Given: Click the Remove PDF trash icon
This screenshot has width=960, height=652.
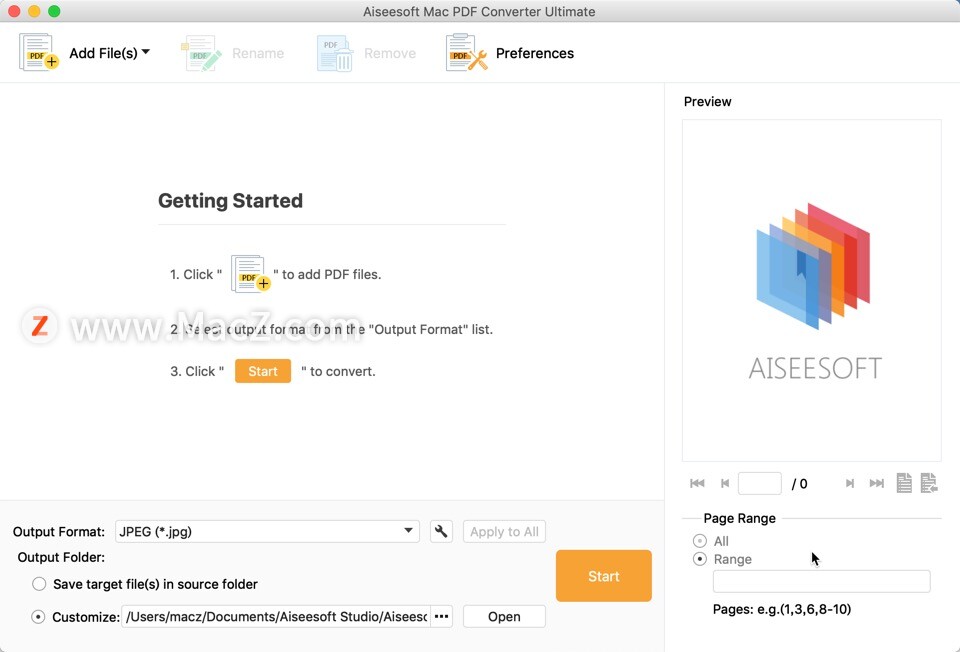Looking at the screenshot, I should [335, 53].
